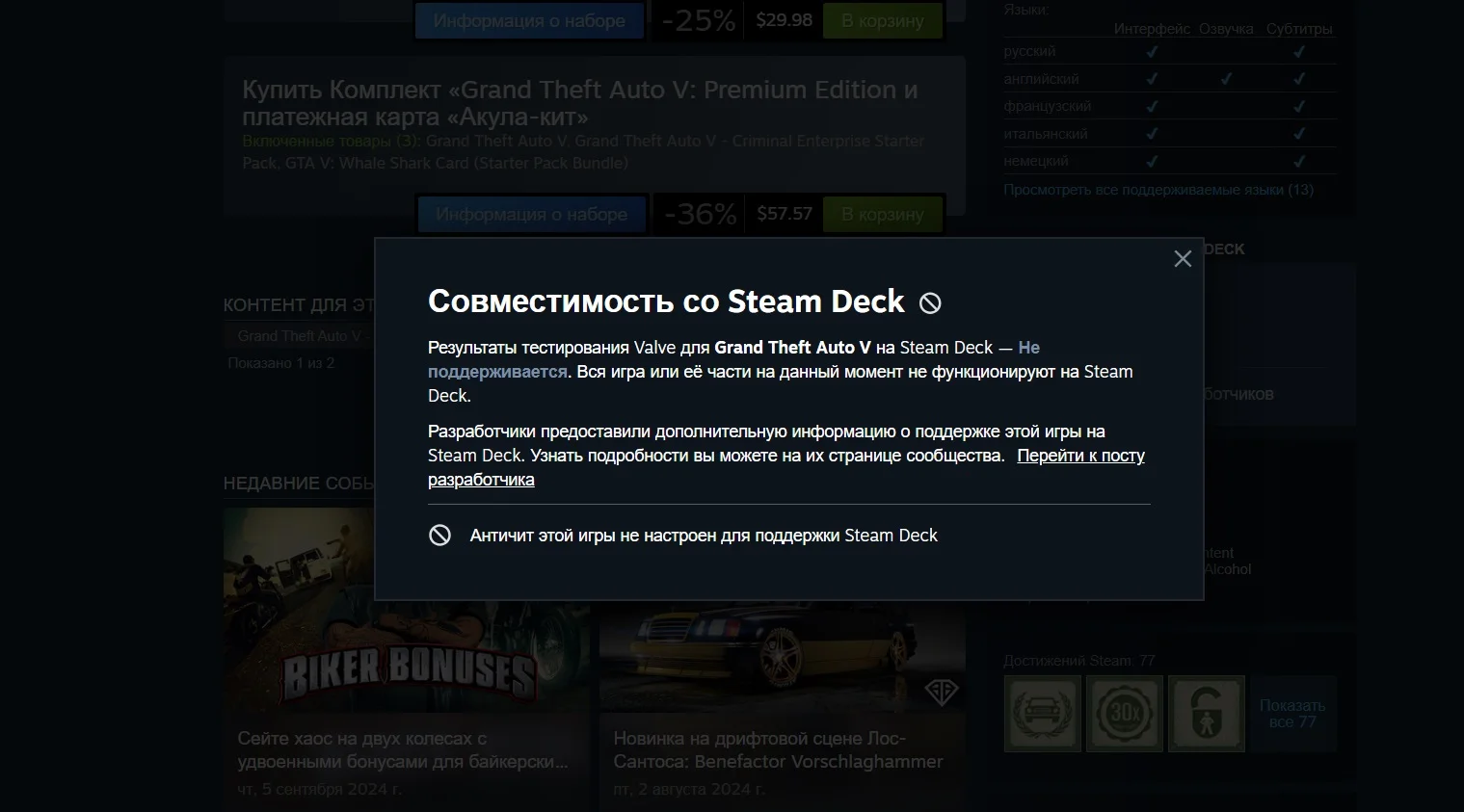This screenshot has width=1464, height=812.
Task: Click the 'французский' language row
Action: pyautogui.click(x=1170, y=106)
